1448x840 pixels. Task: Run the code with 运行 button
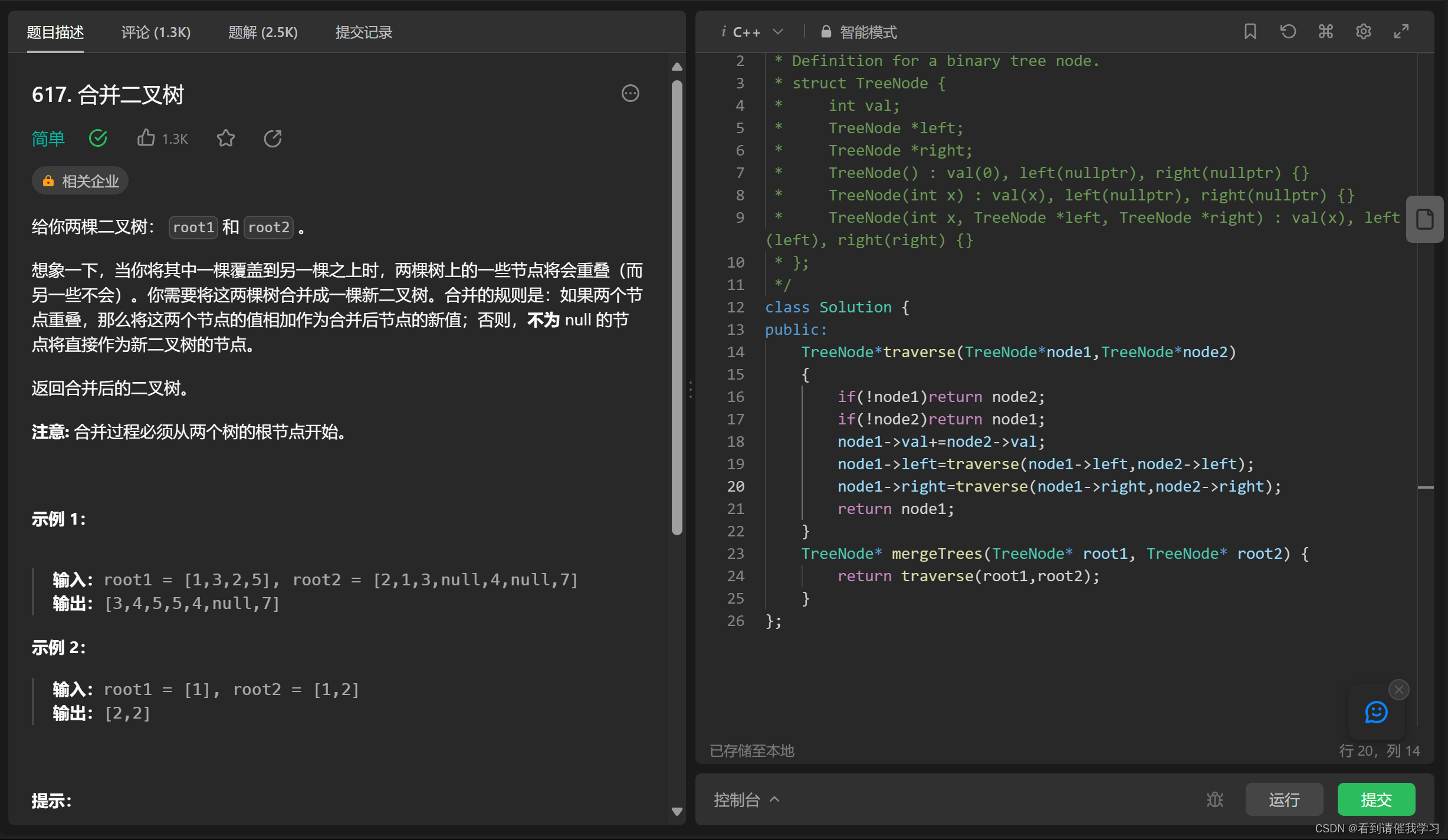1284,799
